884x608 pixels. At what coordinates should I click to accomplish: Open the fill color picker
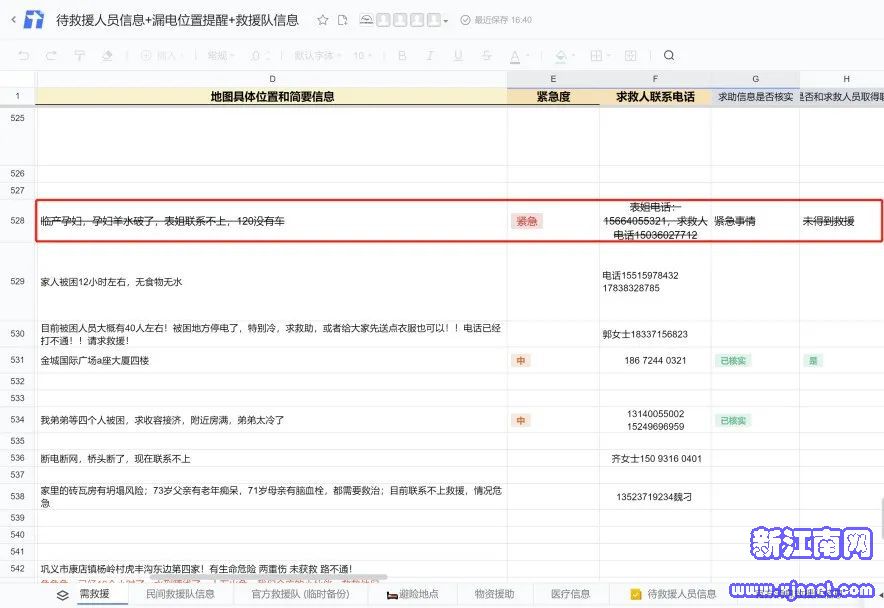pyautogui.click(x=560, y=56)
